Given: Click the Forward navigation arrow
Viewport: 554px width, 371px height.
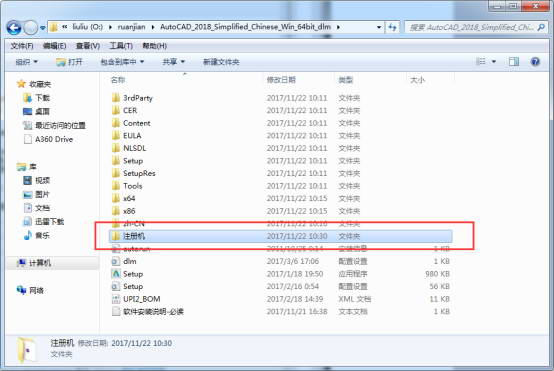Looking at the screenshot, I should coord(30,28).
